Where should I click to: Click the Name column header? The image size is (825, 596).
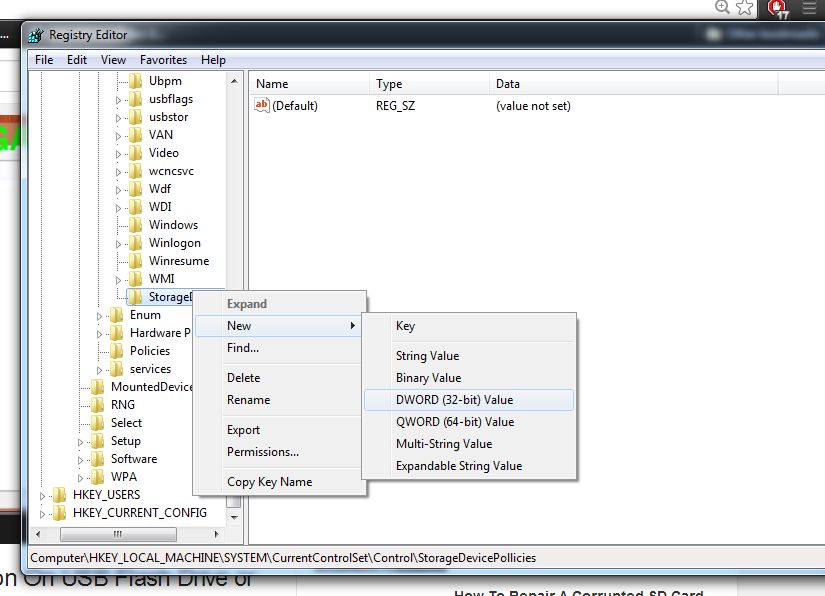coord(310,84)
